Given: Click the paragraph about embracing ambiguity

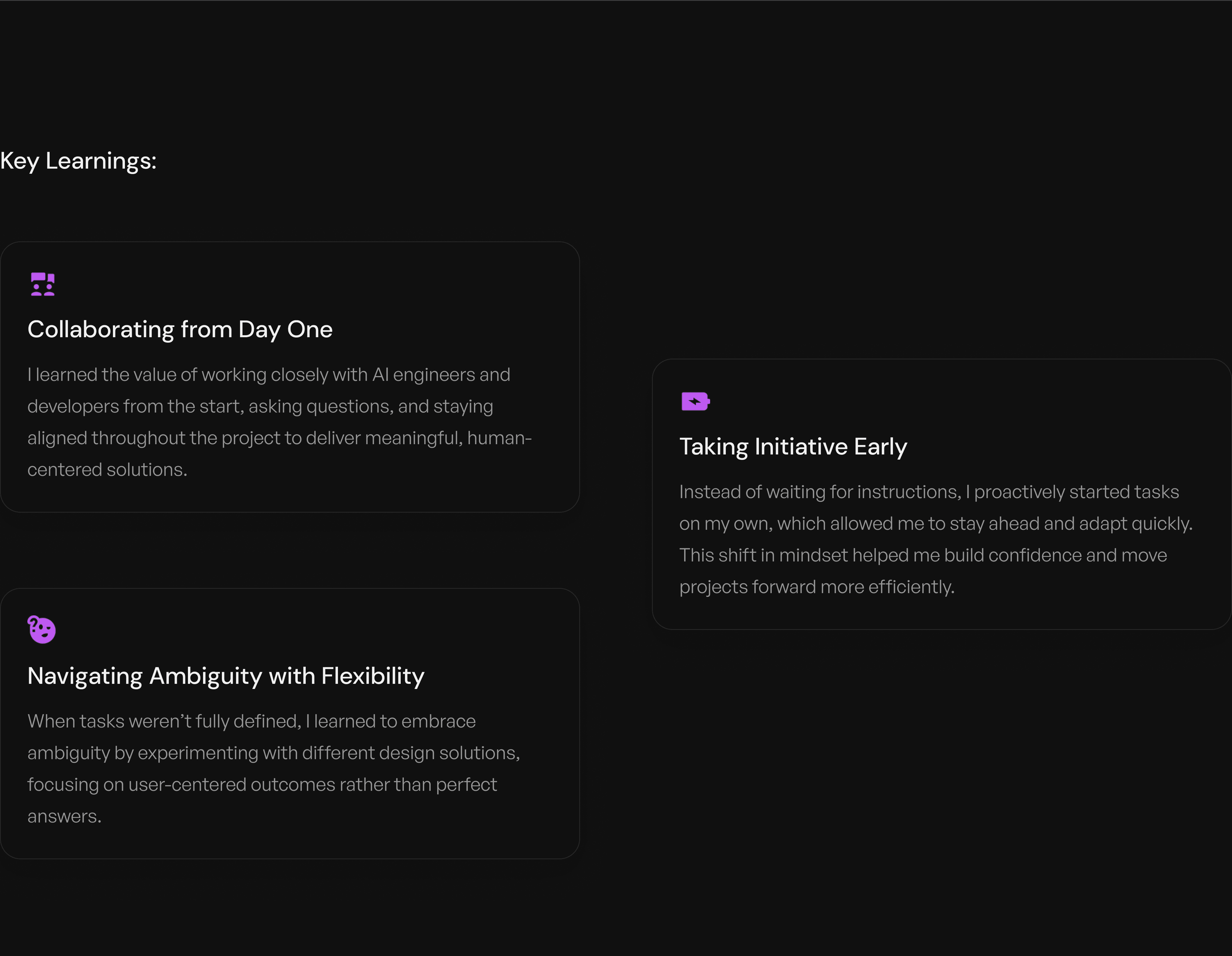Looking at the screenshot, I should [273, 769].
